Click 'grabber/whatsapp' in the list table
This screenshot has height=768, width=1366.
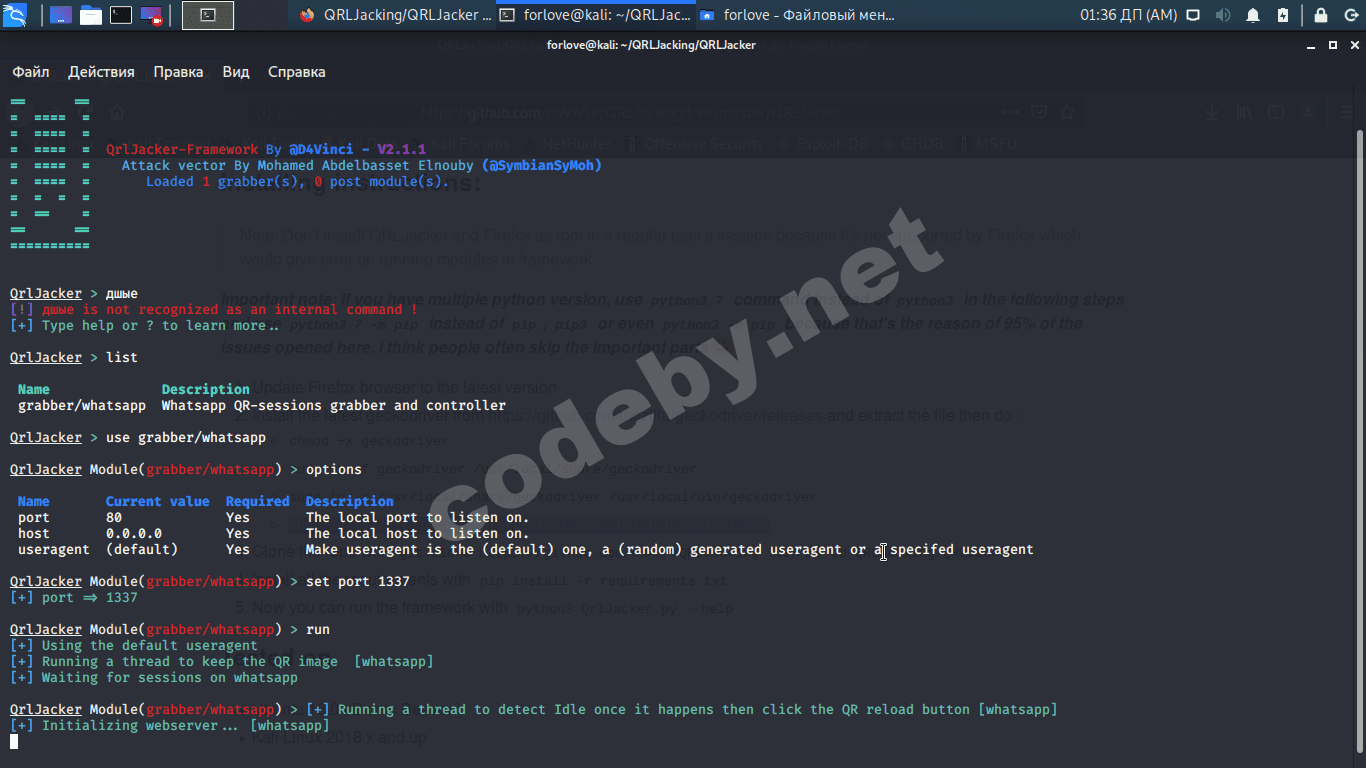click(x=82, y=405)
